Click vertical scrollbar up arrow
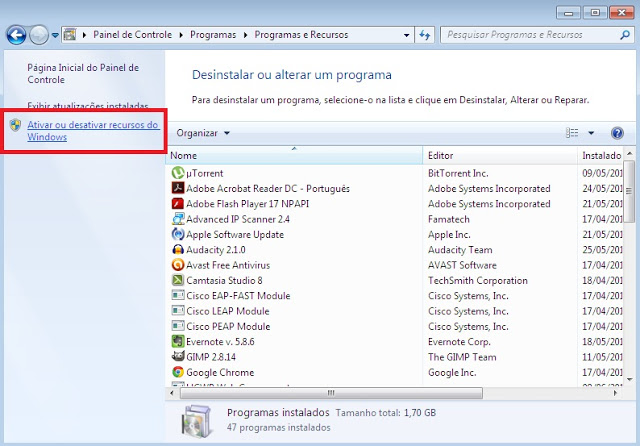This screenshot has height=446, width=640. (629, 153)
